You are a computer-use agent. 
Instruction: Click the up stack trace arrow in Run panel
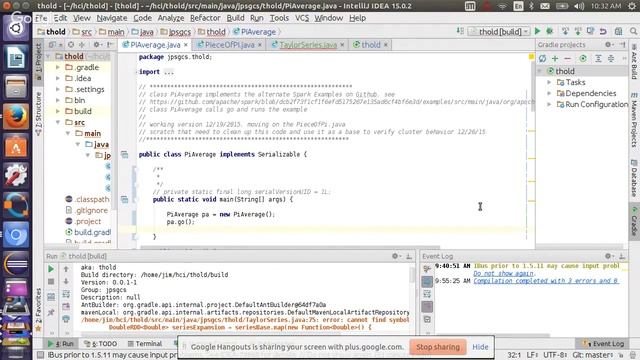(x=66, y=269)
